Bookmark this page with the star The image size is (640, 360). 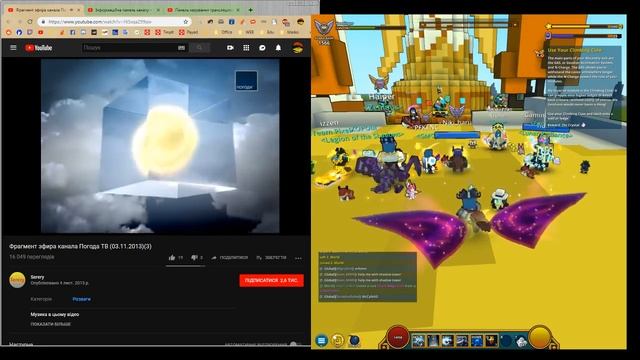[186, 22]
